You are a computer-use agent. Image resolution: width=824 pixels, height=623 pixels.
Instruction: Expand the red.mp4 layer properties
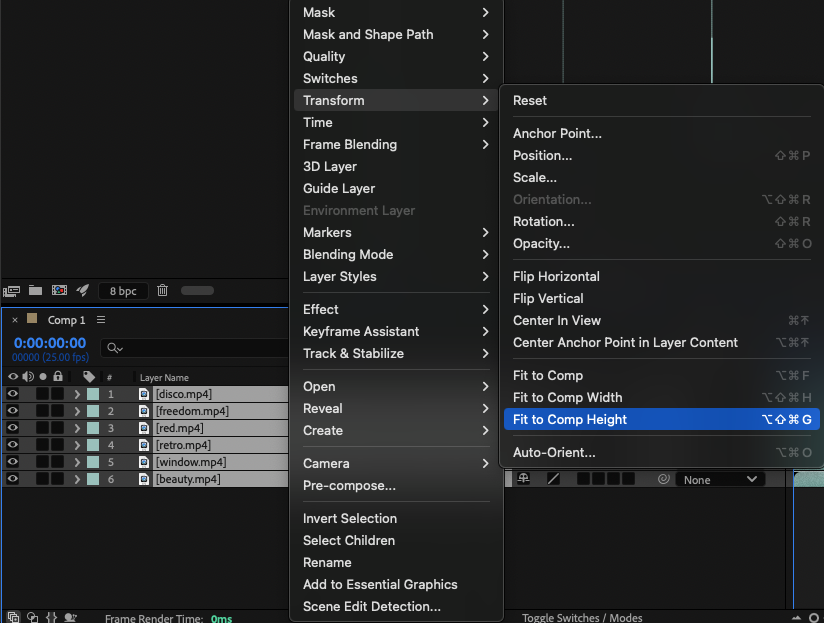pos(77,428)
